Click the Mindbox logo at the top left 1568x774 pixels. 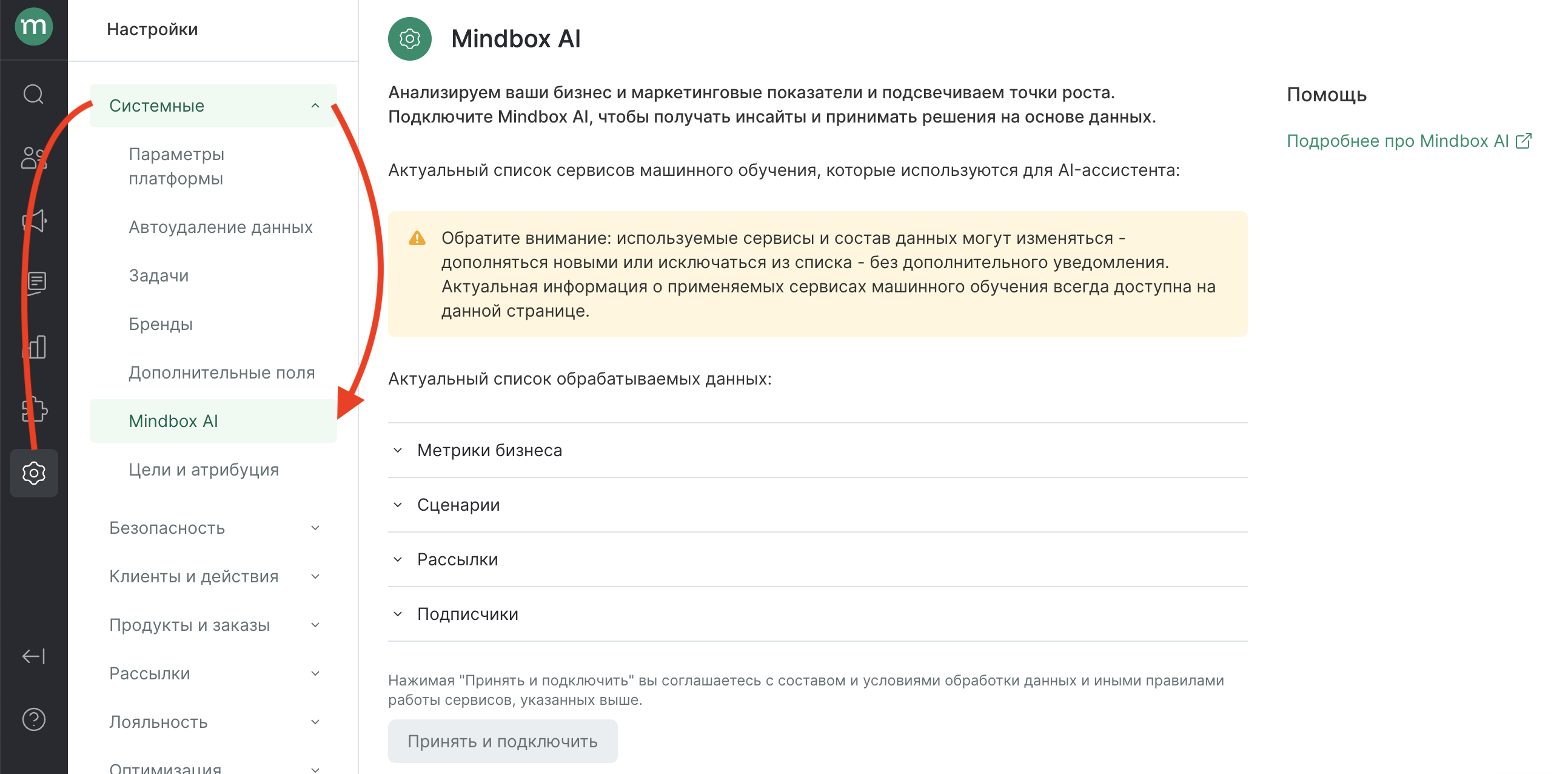pos(33,27)
